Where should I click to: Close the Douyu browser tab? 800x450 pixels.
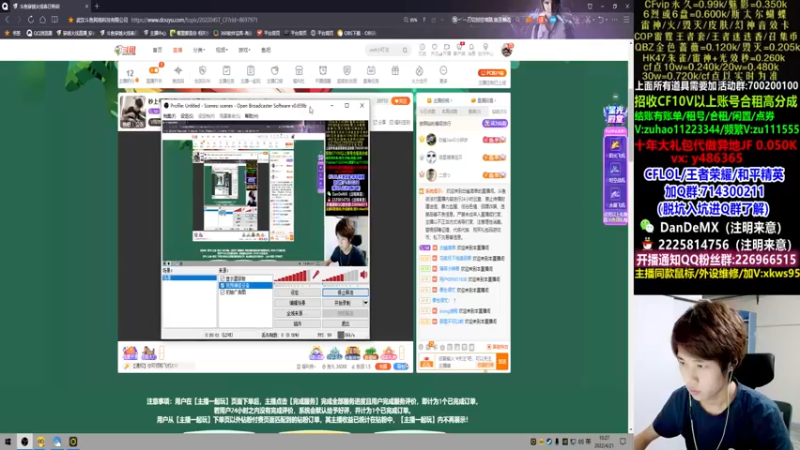coord(87,6)
